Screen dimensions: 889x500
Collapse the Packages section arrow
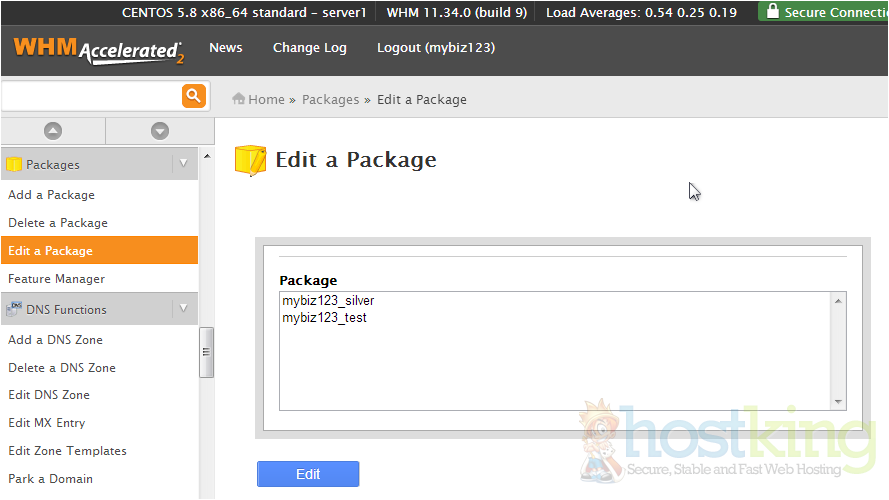(183, 163)
